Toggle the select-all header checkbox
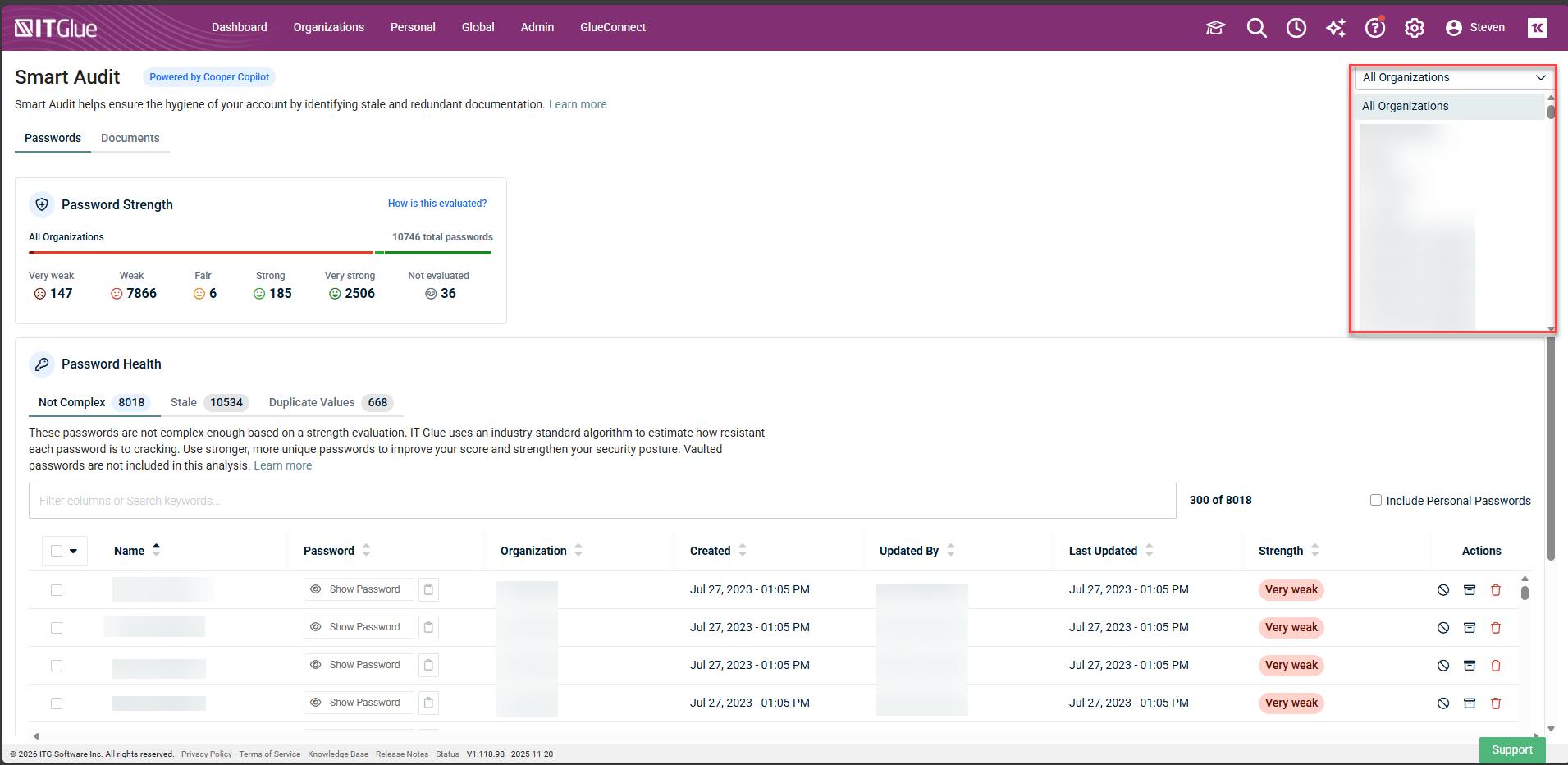Viewport: 1568px width, 765px height. click(x=57, y=551)
